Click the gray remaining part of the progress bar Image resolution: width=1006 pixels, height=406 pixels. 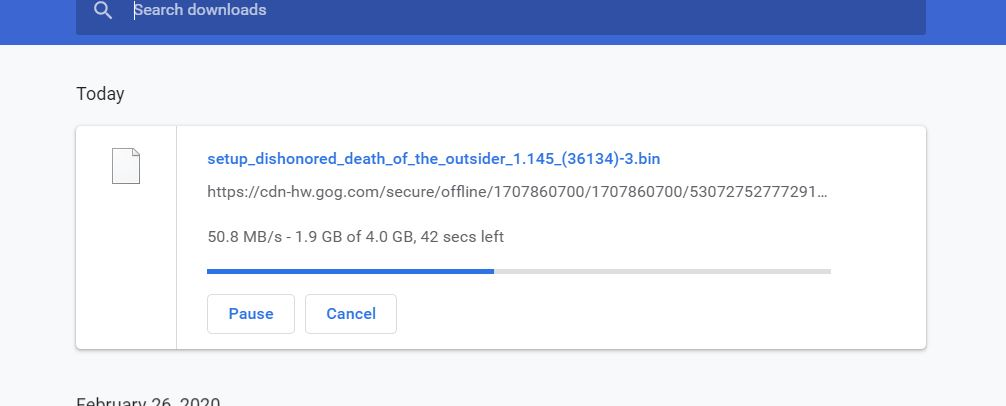click(x=662, y=271)
